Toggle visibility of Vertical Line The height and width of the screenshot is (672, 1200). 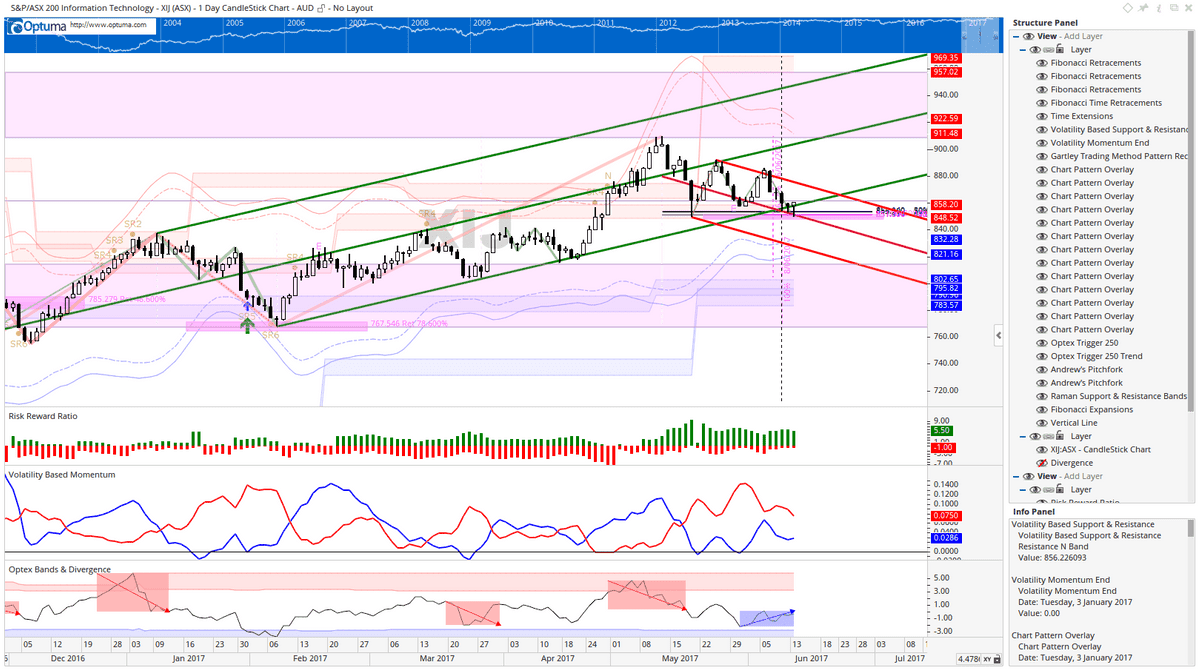tap(1043, 423)
